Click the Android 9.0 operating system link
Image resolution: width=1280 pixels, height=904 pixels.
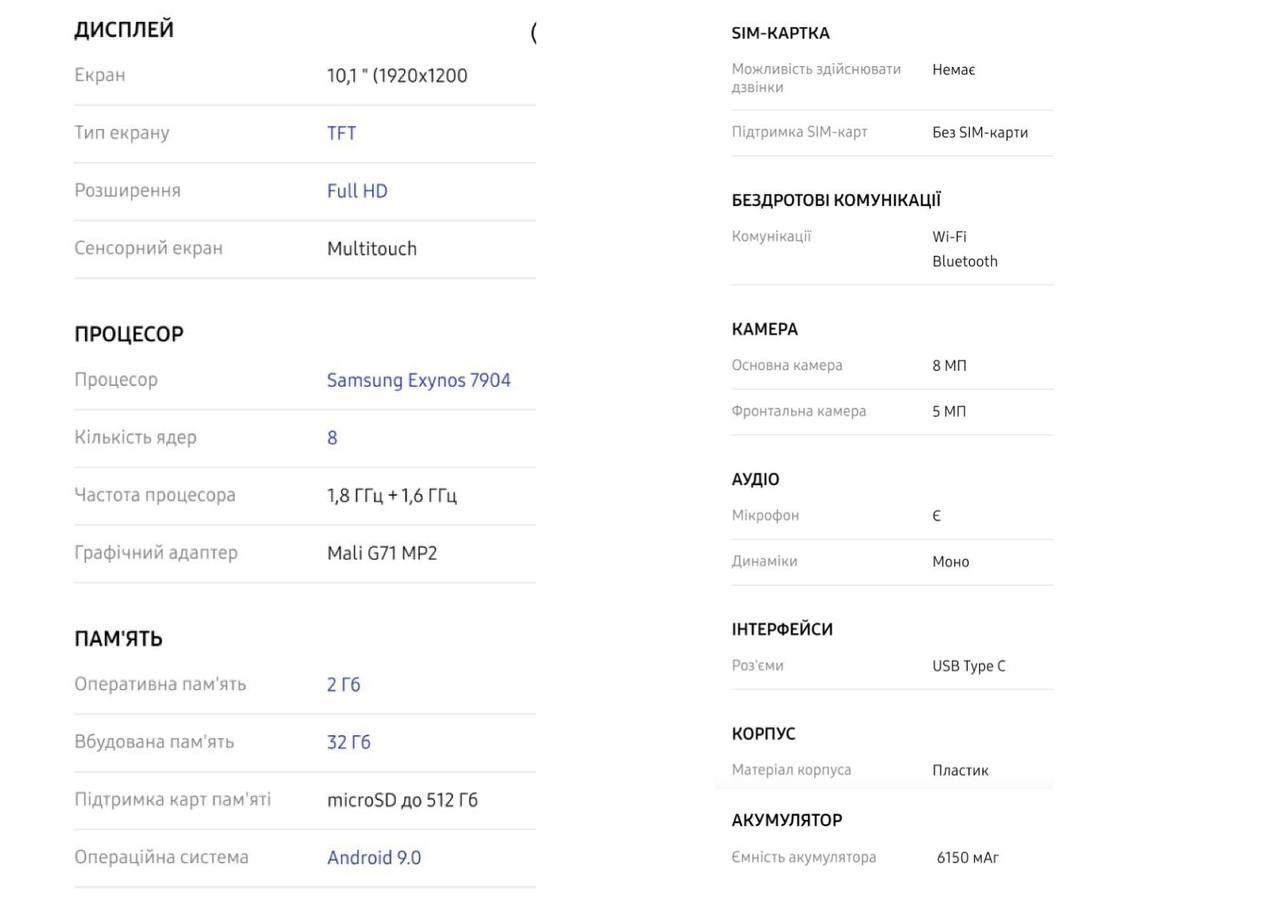click(x=373, y=858)
